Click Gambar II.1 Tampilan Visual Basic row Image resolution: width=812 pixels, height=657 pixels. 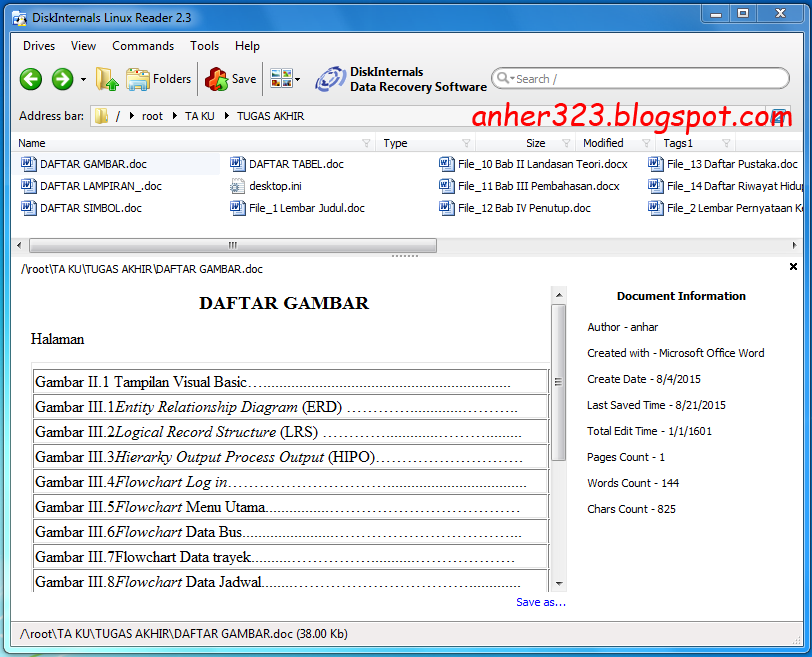point(291,382)
